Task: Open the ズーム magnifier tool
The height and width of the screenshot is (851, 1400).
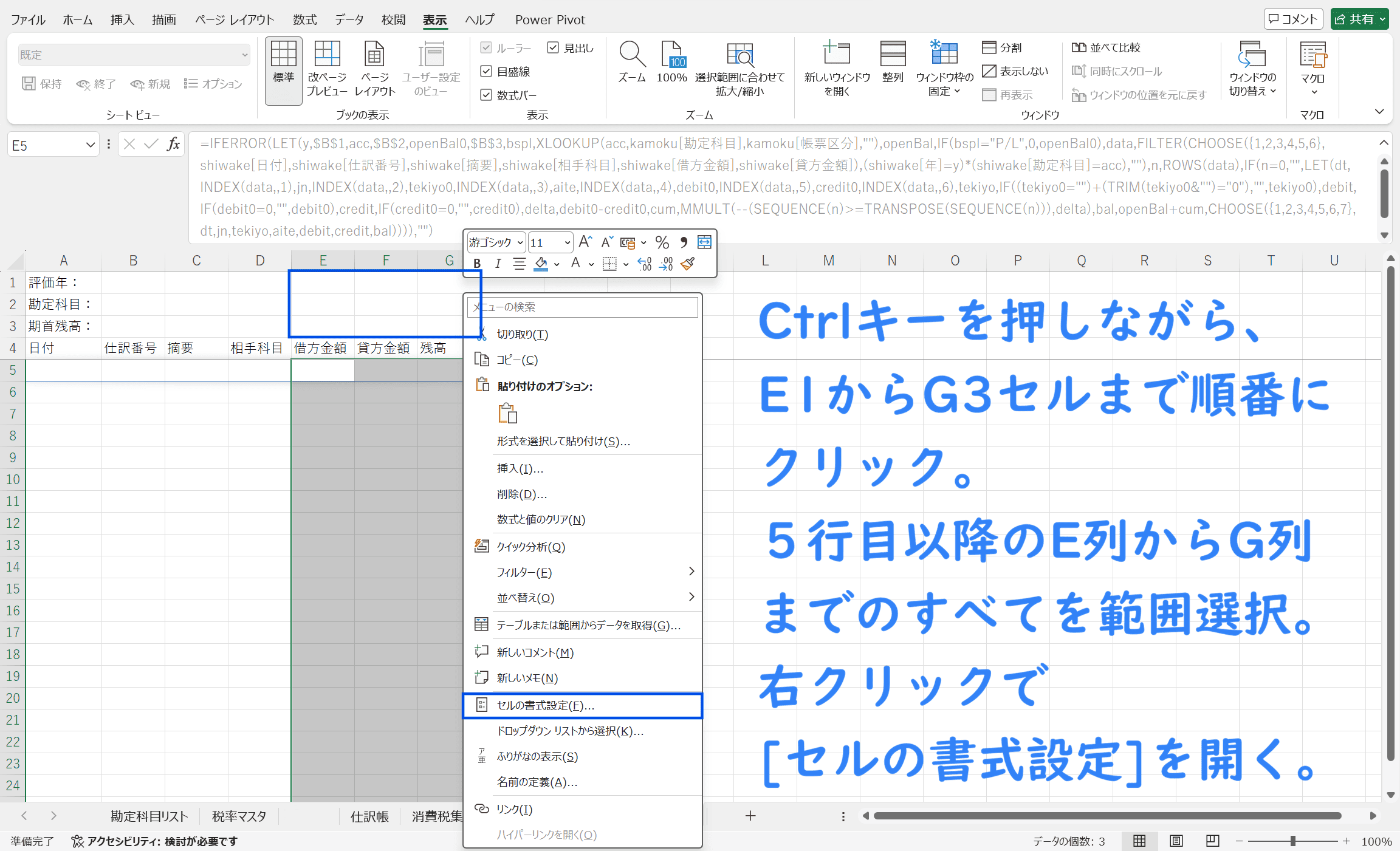Action: point(632,63)
